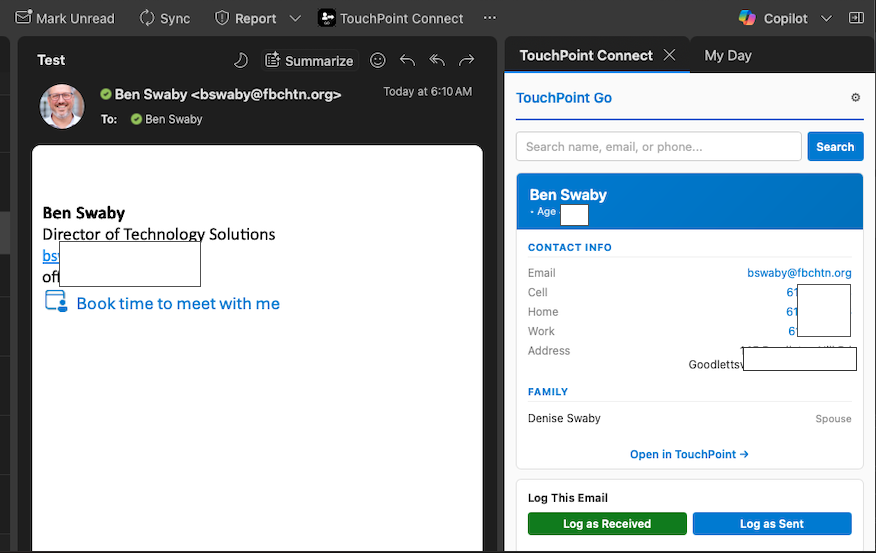Click the Today at 6:10 AM timestamp
Viewport: 876px width, 553px height.
click(427, 92)
